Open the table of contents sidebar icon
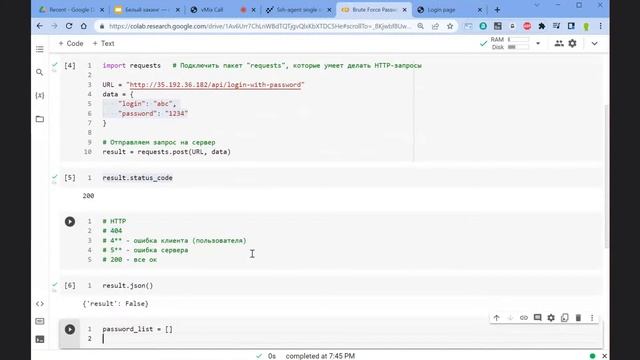 pos(40,49)
